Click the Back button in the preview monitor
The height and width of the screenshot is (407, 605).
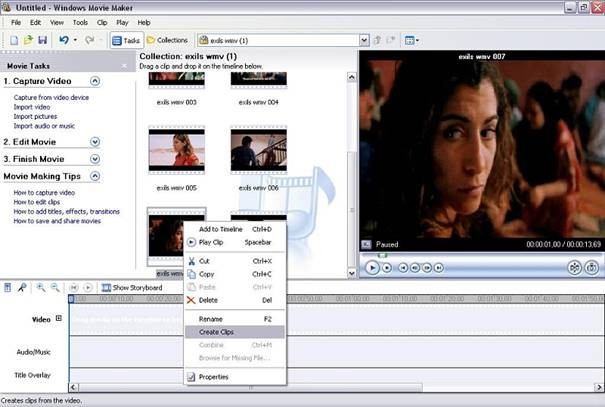(403, 268)
